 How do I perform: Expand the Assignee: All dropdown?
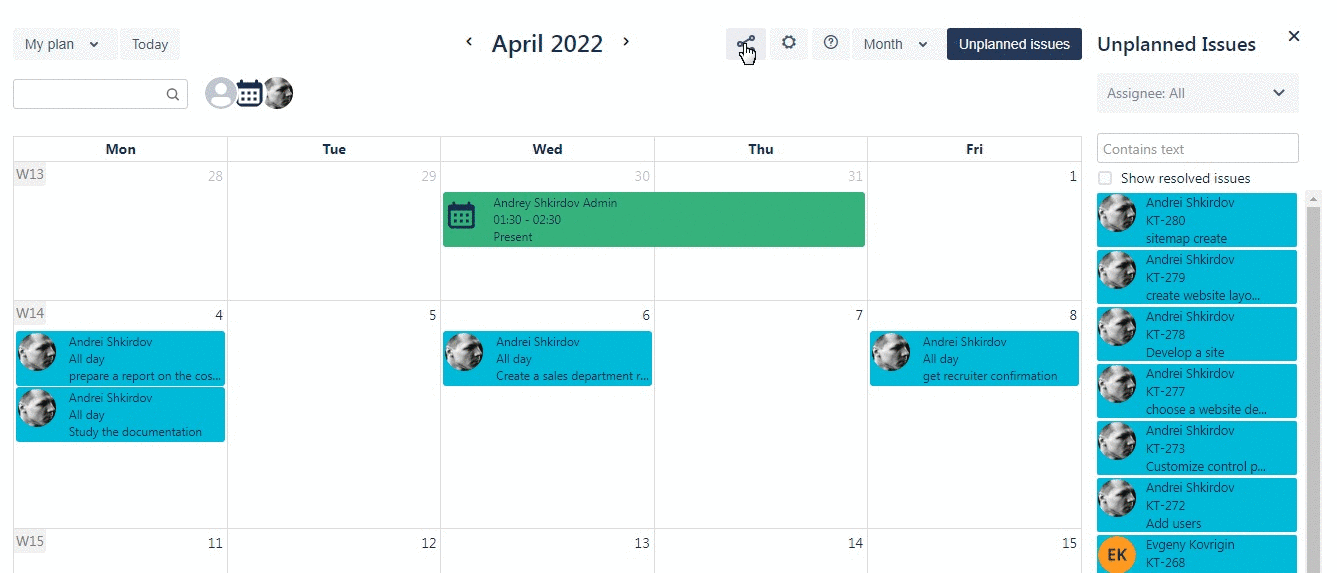tap(1197, 93)
